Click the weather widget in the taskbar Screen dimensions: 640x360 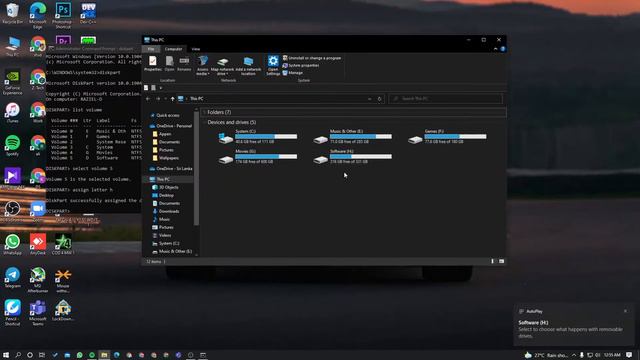[x=546, y=355]
